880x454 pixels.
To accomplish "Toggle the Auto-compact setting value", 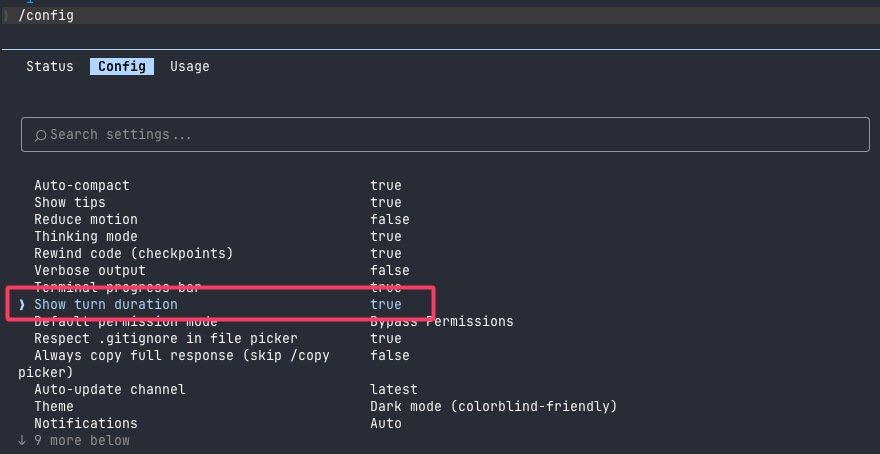I will point(386,186).
